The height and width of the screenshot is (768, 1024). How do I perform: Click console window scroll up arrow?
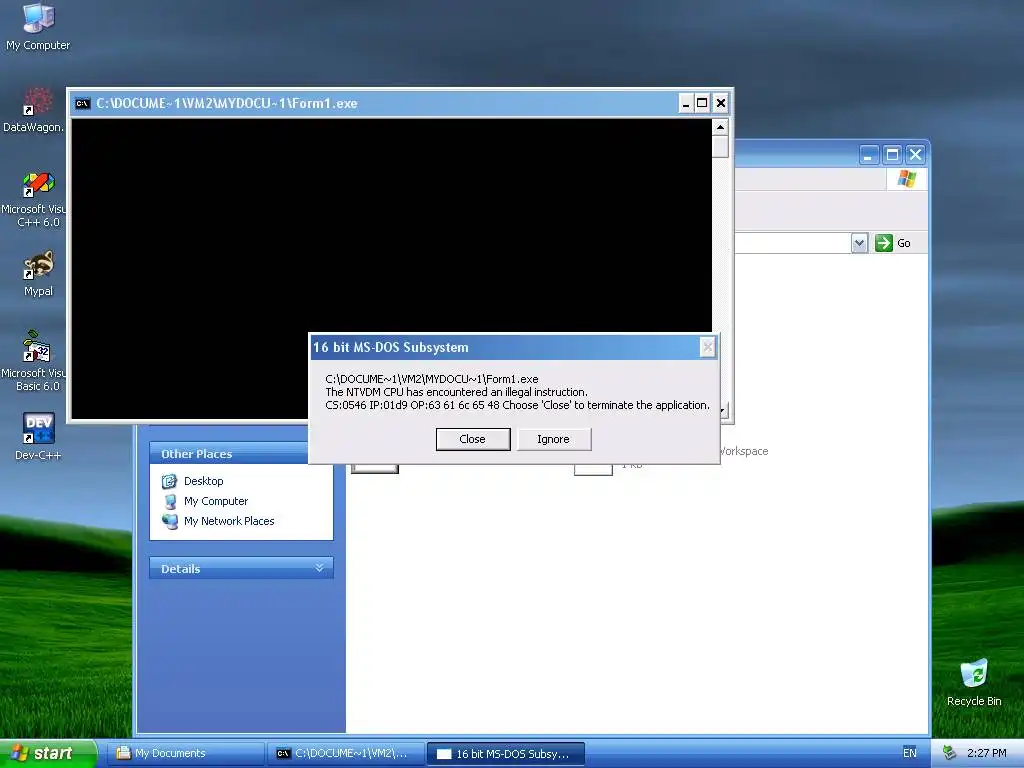(x=720, y=127)
